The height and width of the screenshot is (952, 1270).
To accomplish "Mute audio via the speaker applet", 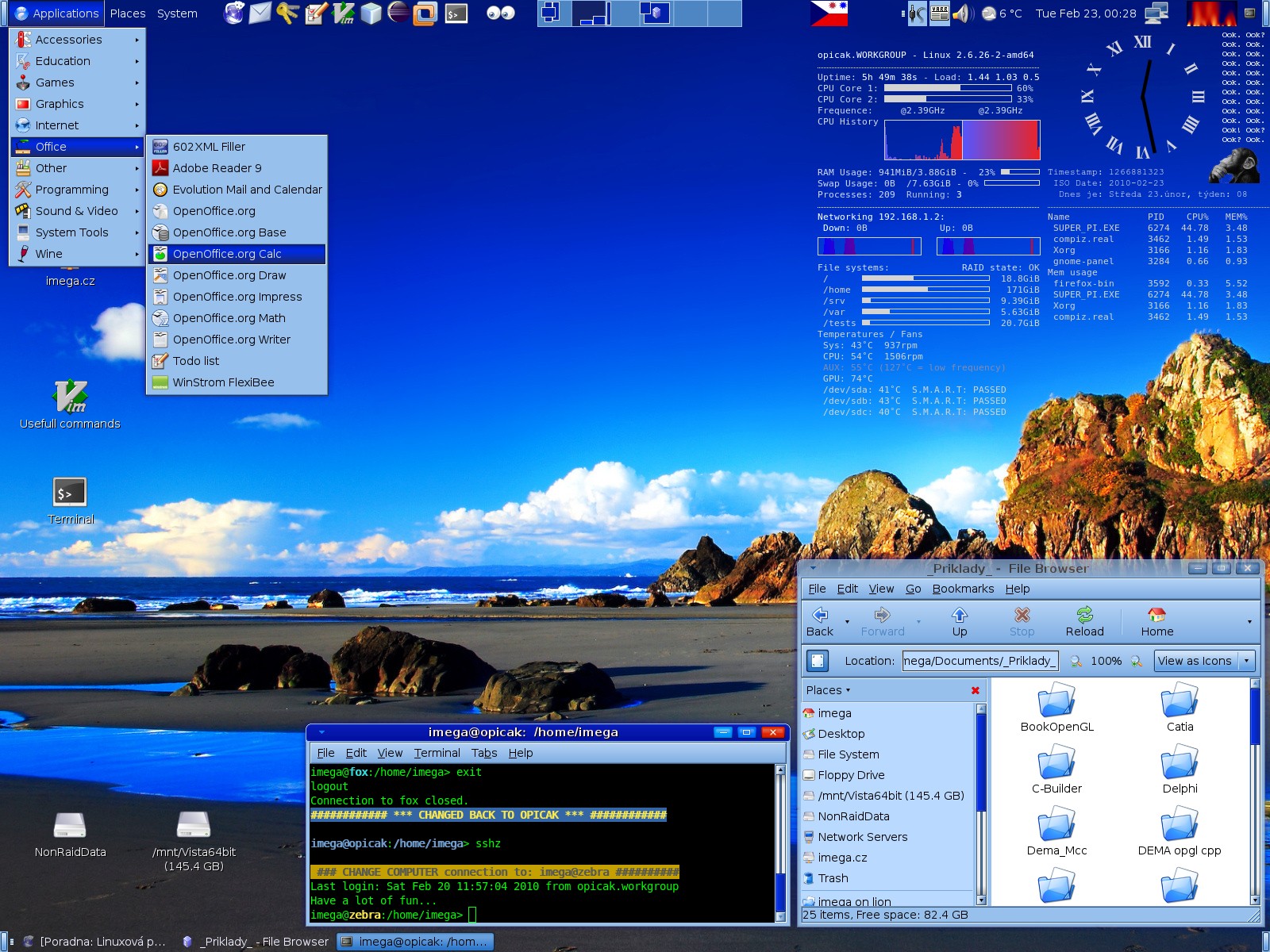I will coord(963,13).
